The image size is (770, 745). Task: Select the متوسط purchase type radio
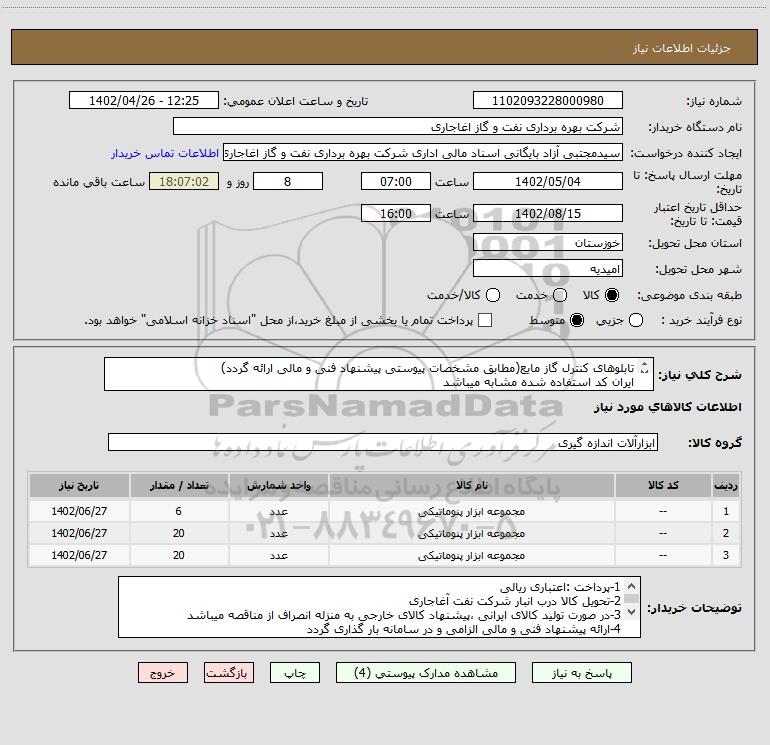coord(577,320)
